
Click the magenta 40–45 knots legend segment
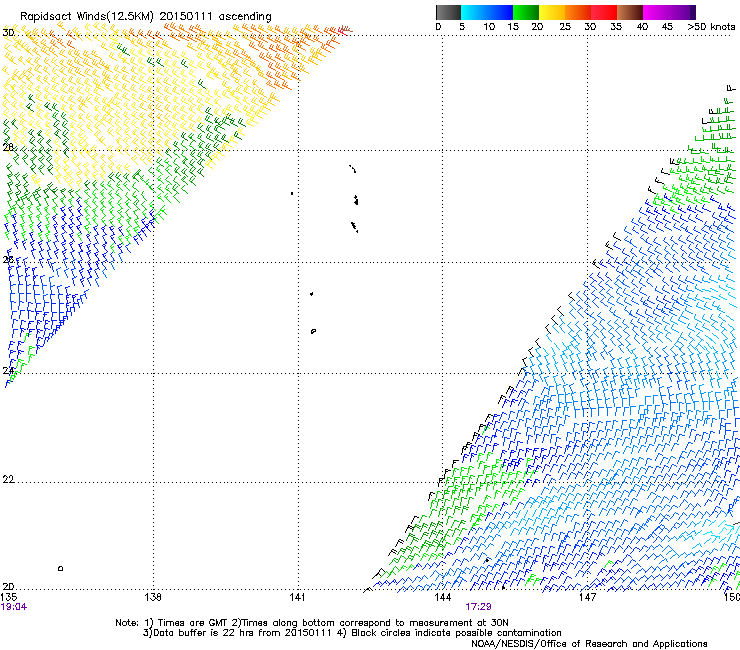[x=656, y=12]
